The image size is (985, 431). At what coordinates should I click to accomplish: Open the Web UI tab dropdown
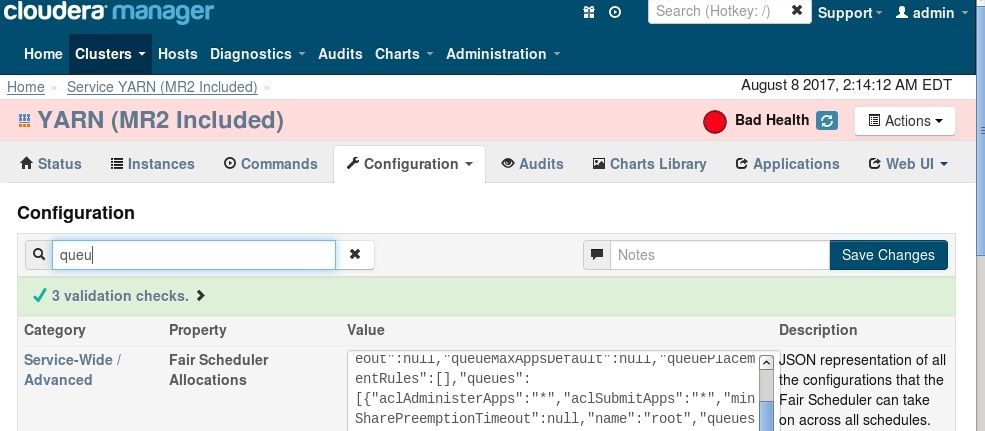click(x=908, y=164)
